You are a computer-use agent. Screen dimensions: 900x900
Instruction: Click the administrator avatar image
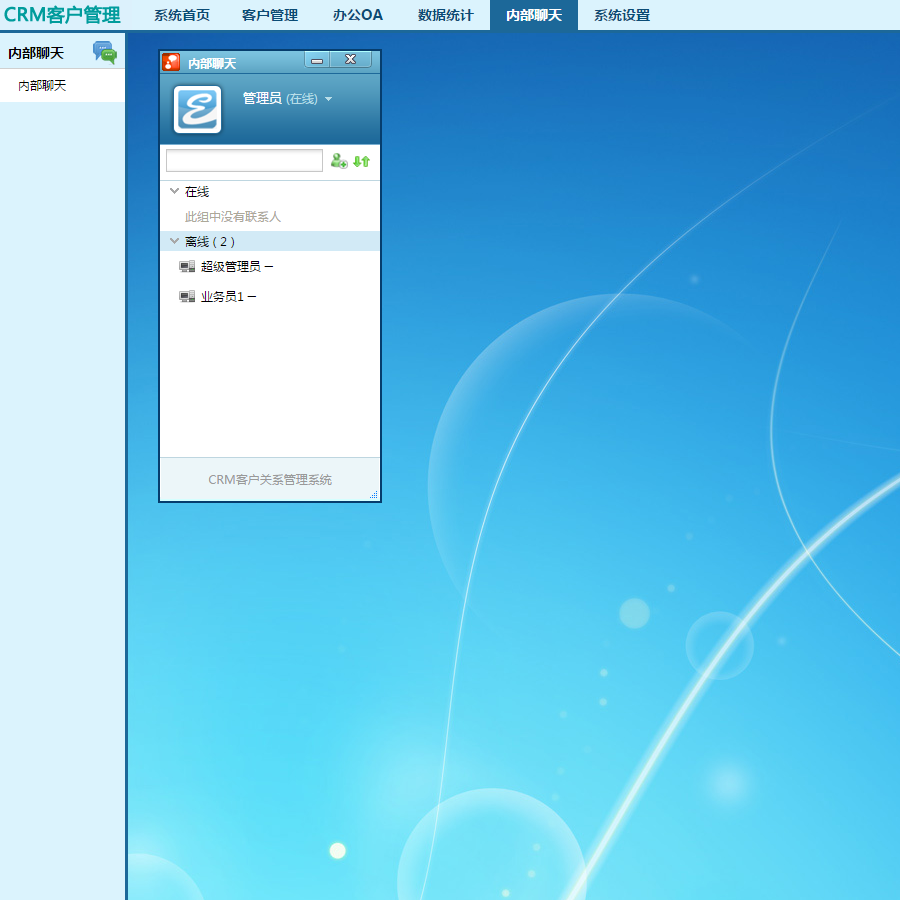(x=197, y=109)
